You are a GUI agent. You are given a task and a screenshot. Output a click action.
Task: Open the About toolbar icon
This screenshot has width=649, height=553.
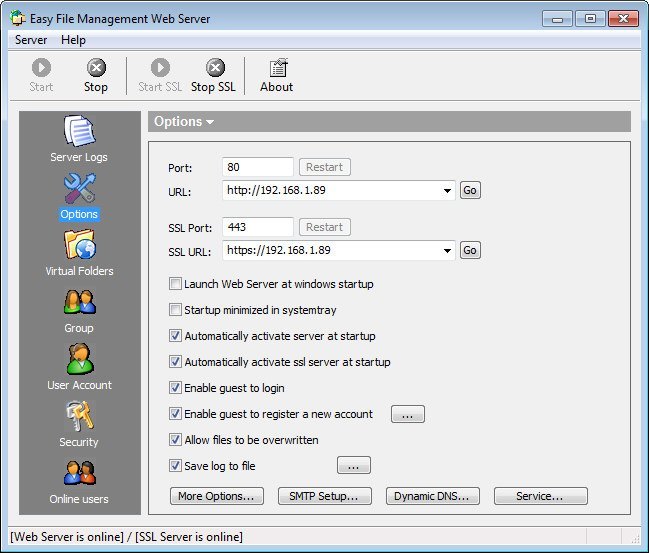tap(277, 75)
